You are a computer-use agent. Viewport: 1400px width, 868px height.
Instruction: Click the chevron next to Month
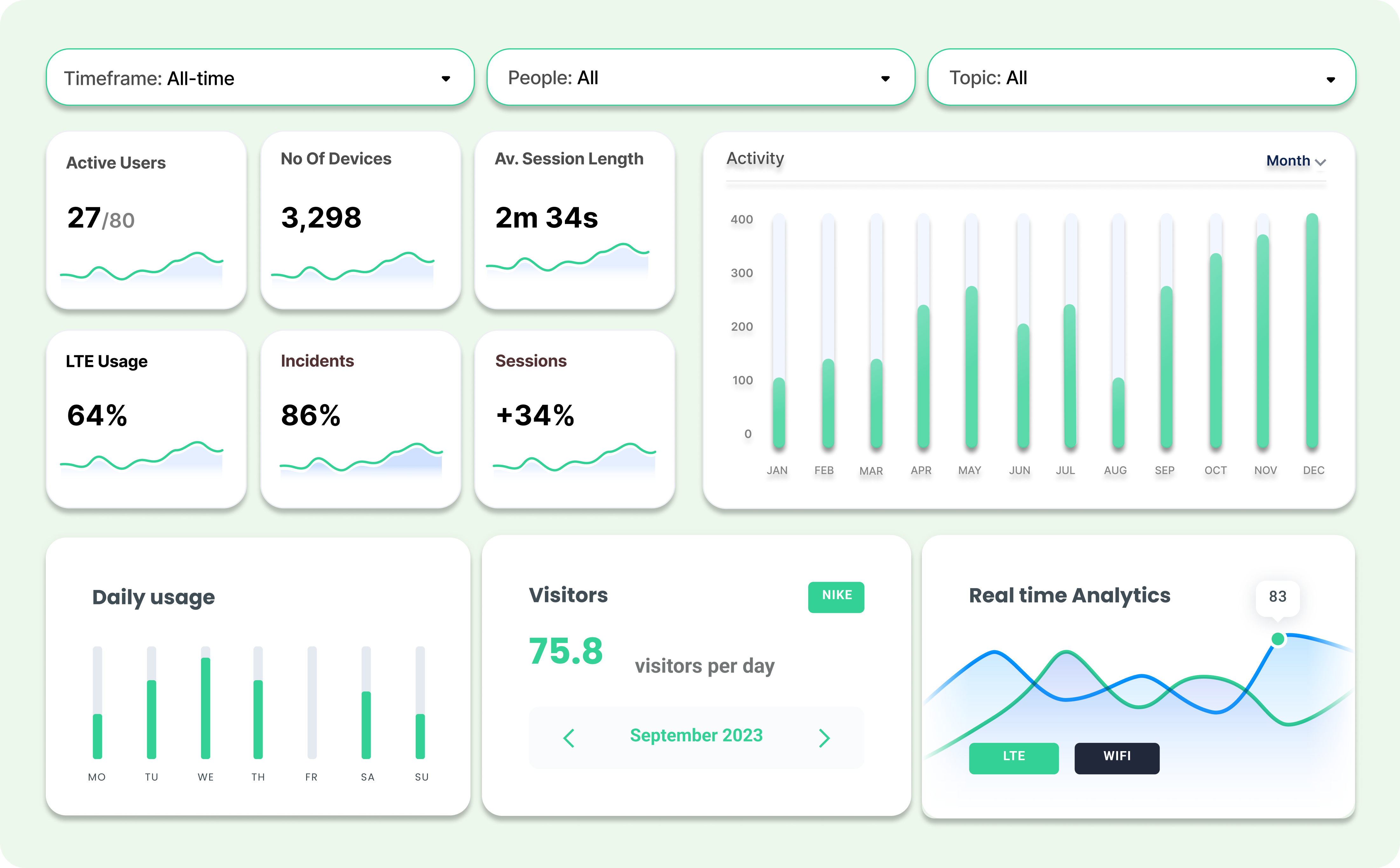click(x=1320, y=162)
